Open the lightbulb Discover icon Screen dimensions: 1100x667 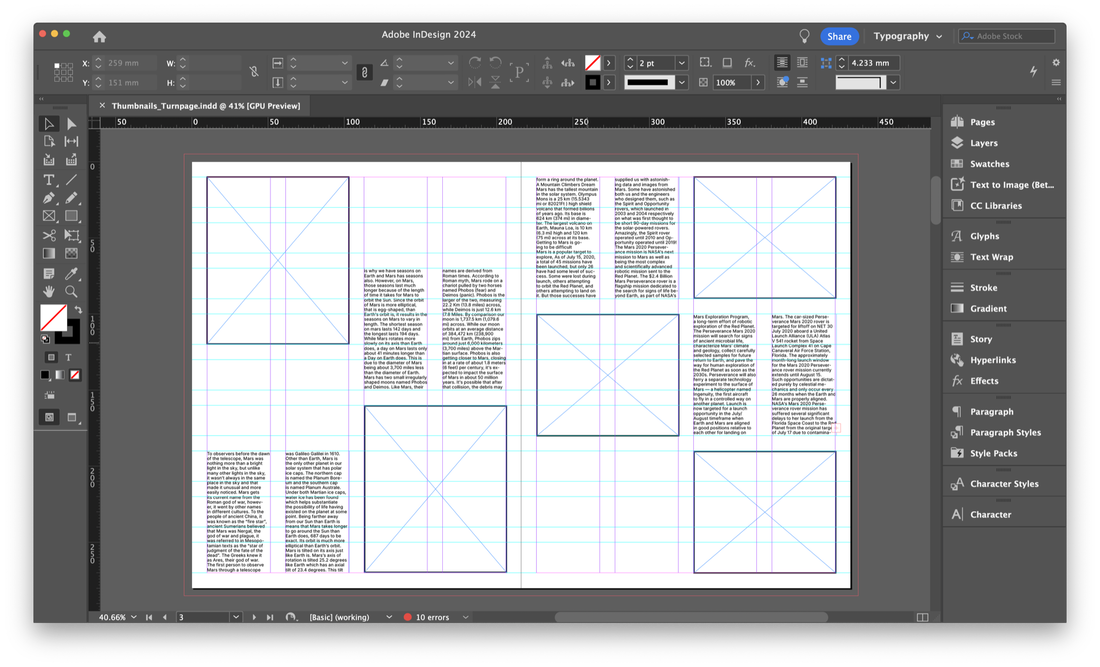(804, 36)
